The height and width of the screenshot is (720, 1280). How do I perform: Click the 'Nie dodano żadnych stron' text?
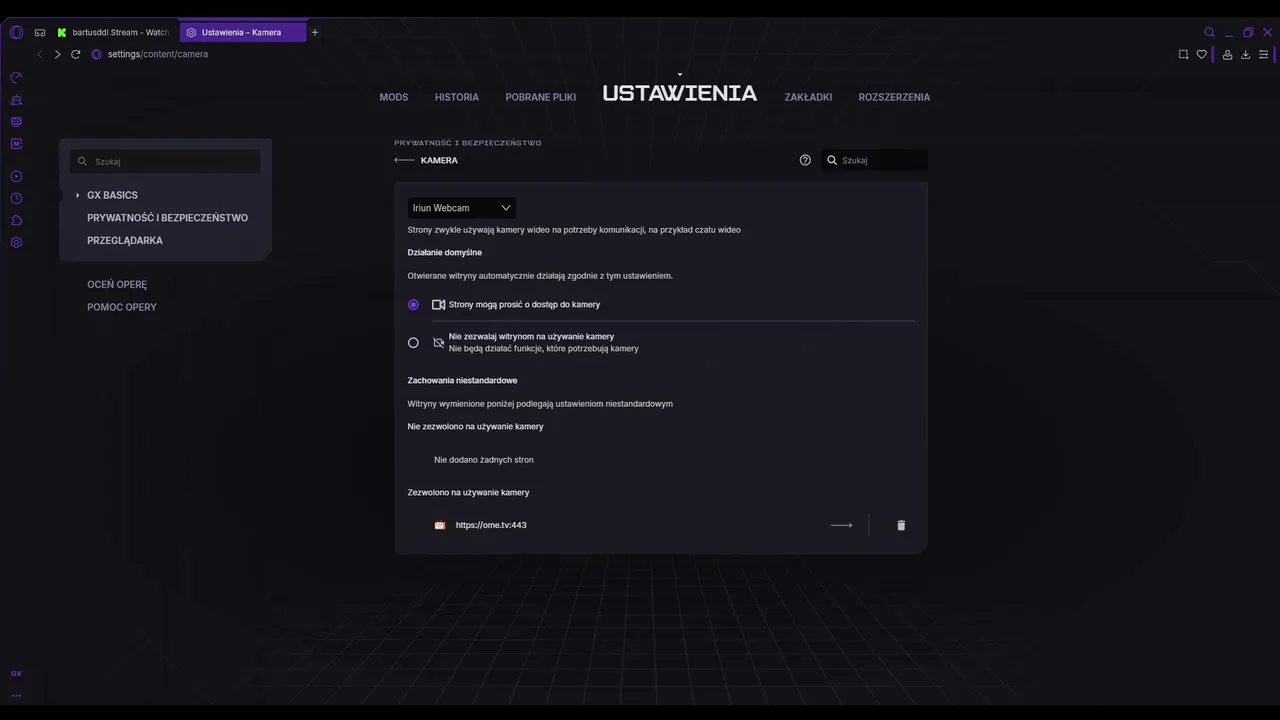484,460
